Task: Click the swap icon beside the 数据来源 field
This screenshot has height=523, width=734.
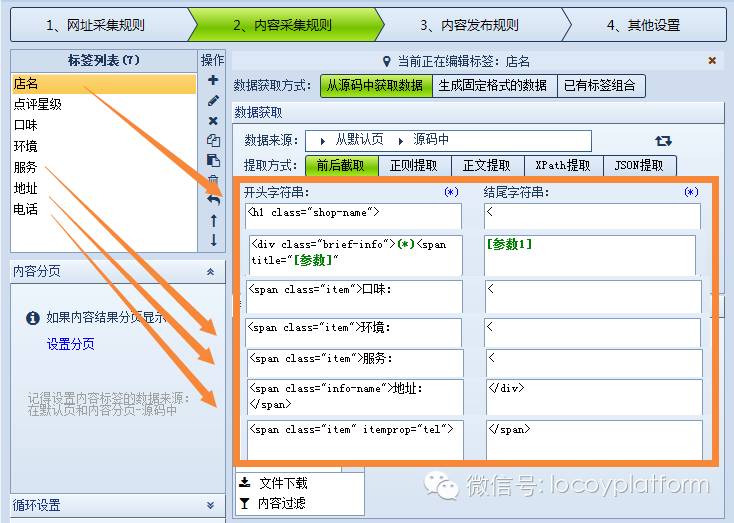Action: (663, 140)
